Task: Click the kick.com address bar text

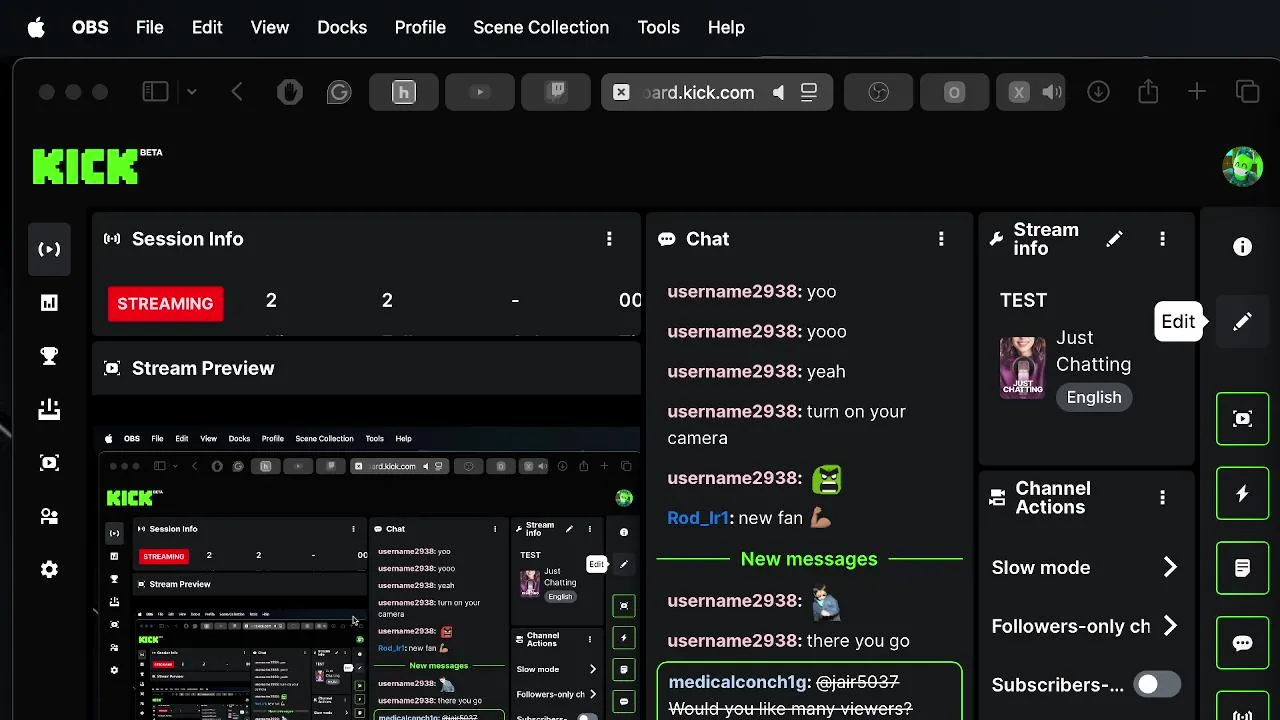Action: (698, 92)
